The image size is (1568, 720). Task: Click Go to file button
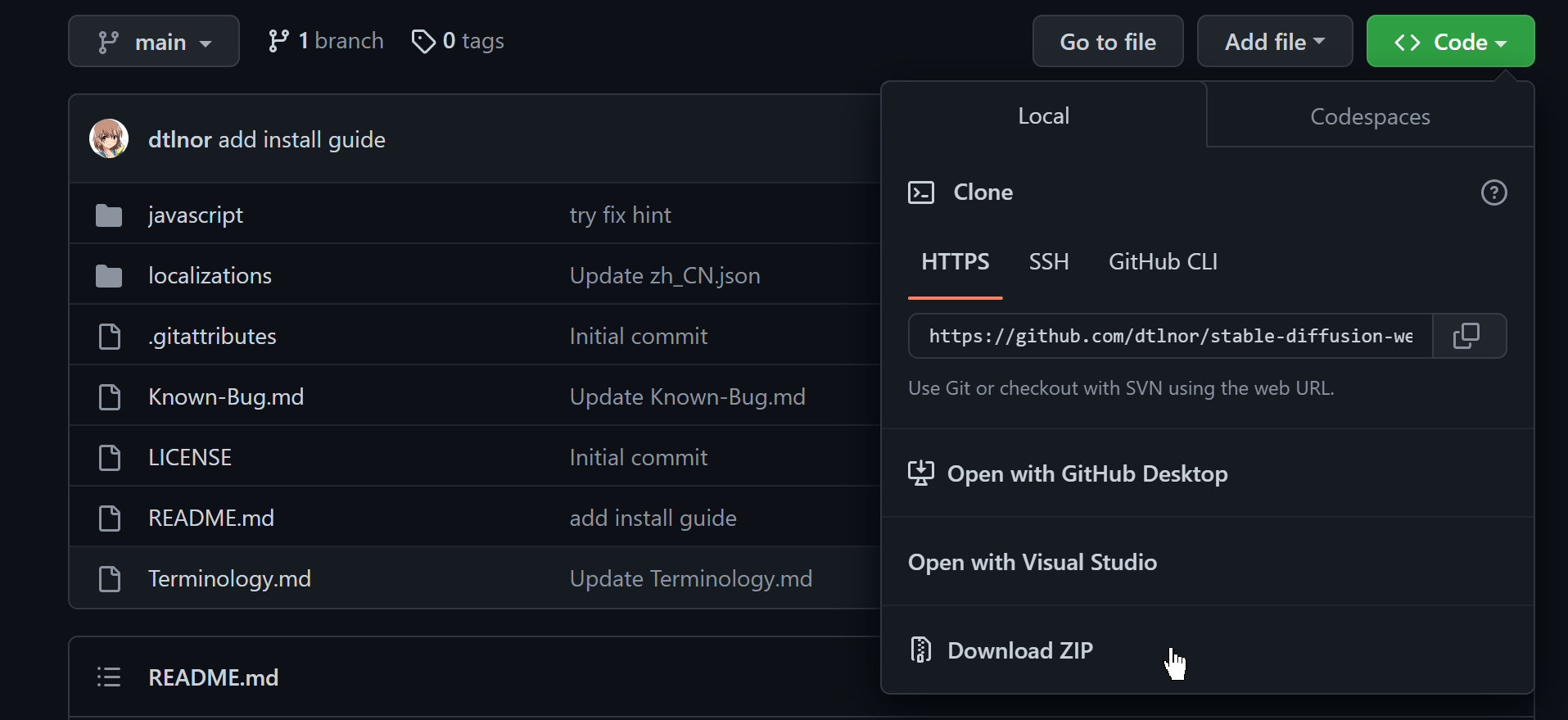1108,41
